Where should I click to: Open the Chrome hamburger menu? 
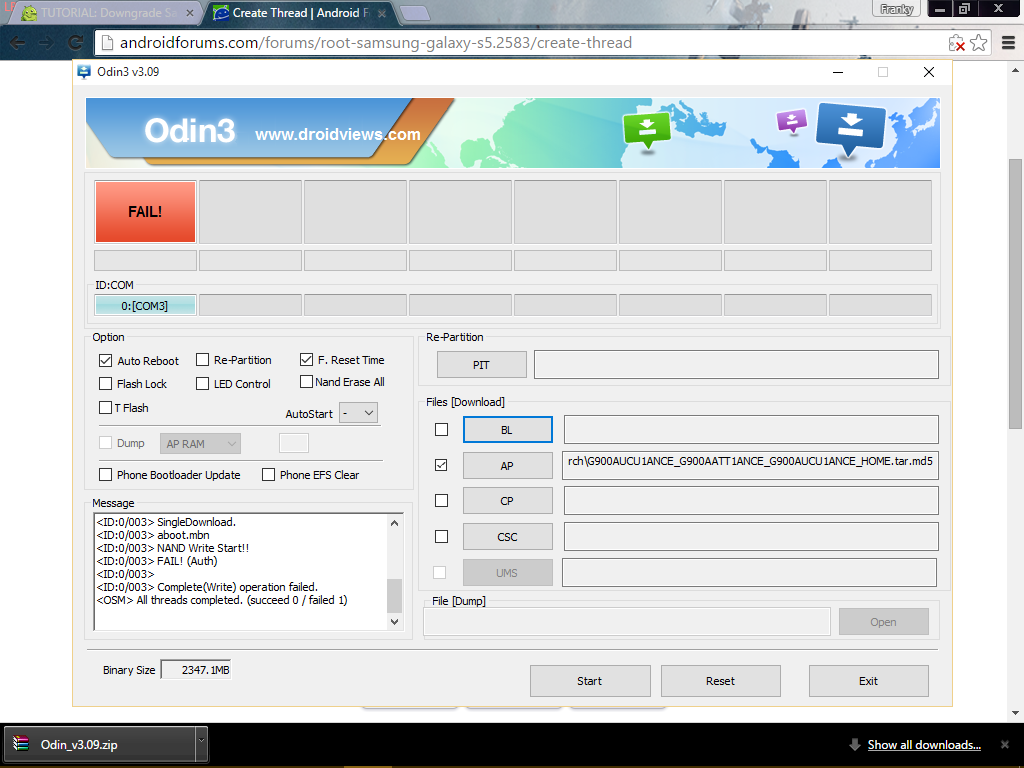[x=1008, y=43]
